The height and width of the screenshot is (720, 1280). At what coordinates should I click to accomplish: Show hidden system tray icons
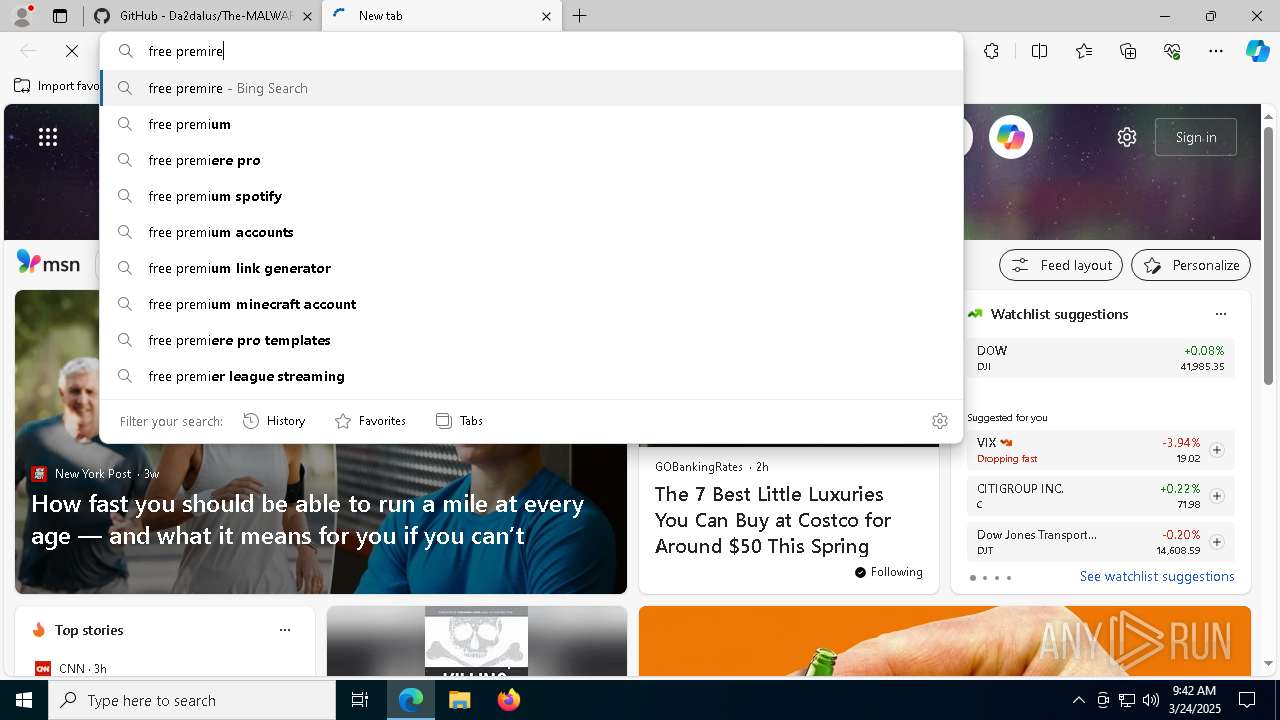[1078, 700]
